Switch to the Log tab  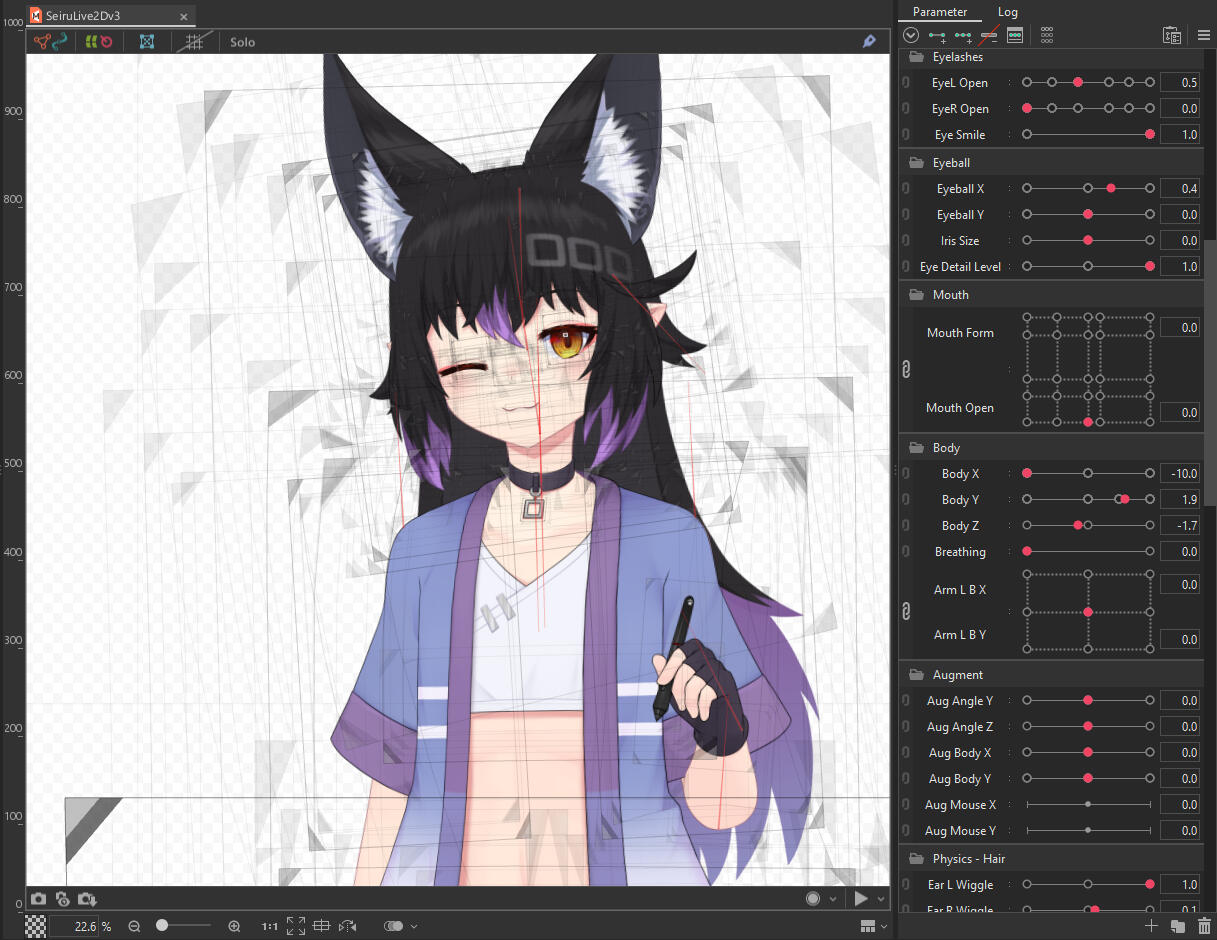(1007, 11)
